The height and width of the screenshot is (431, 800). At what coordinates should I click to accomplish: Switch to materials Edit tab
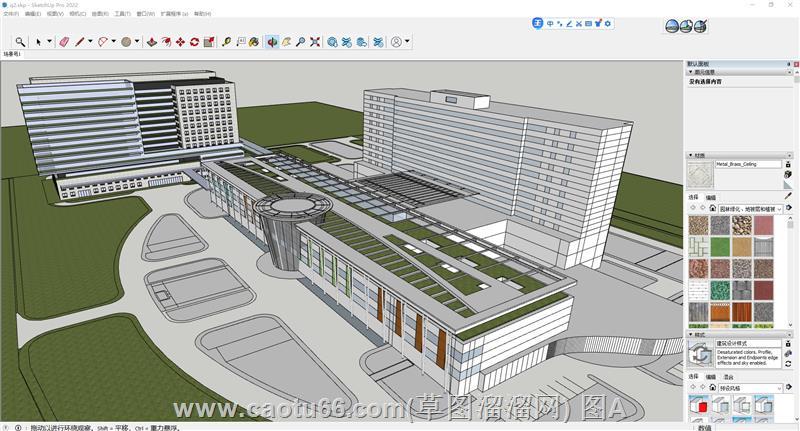coord(711,197)
